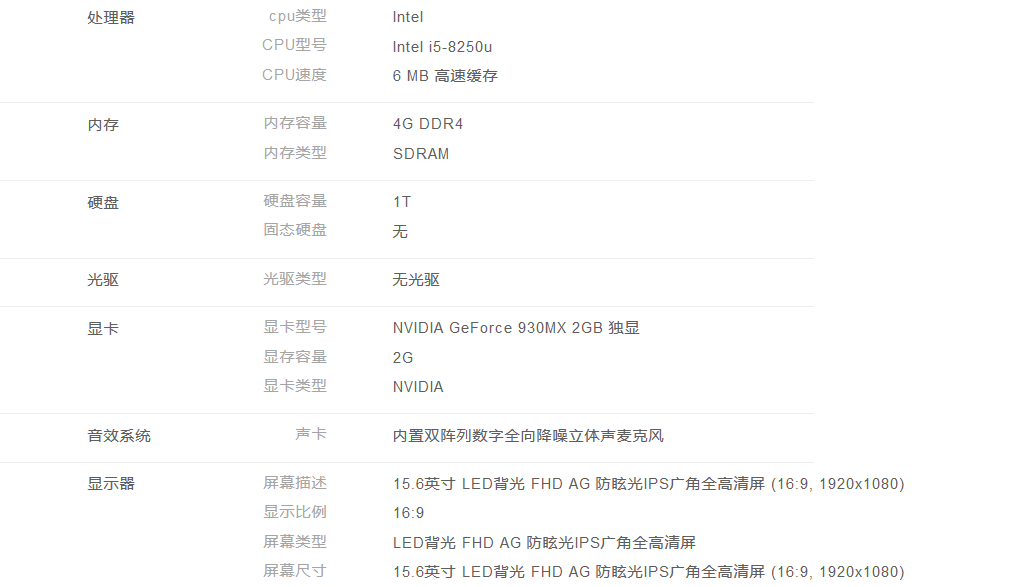Click the 无光驱 value text

pos(416,280)
